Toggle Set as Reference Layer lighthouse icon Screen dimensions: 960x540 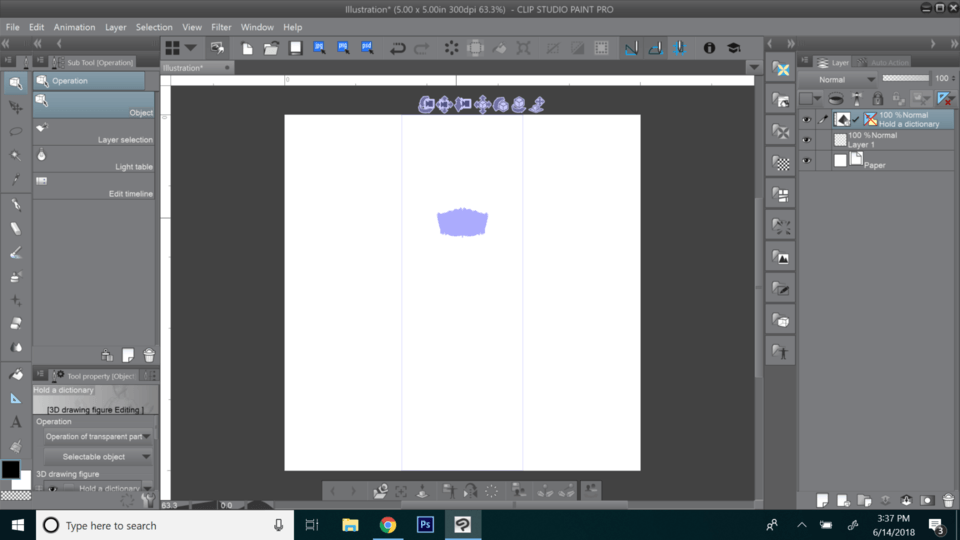coord(857,99)
